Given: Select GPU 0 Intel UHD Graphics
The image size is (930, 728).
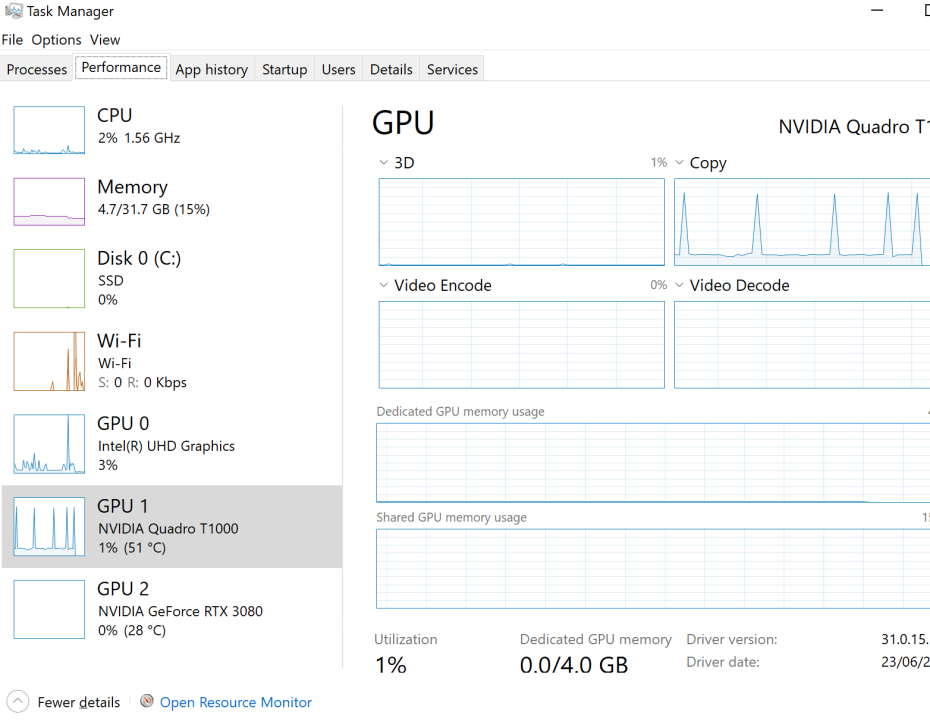Looking at the screenshot, I should point(172,444).
